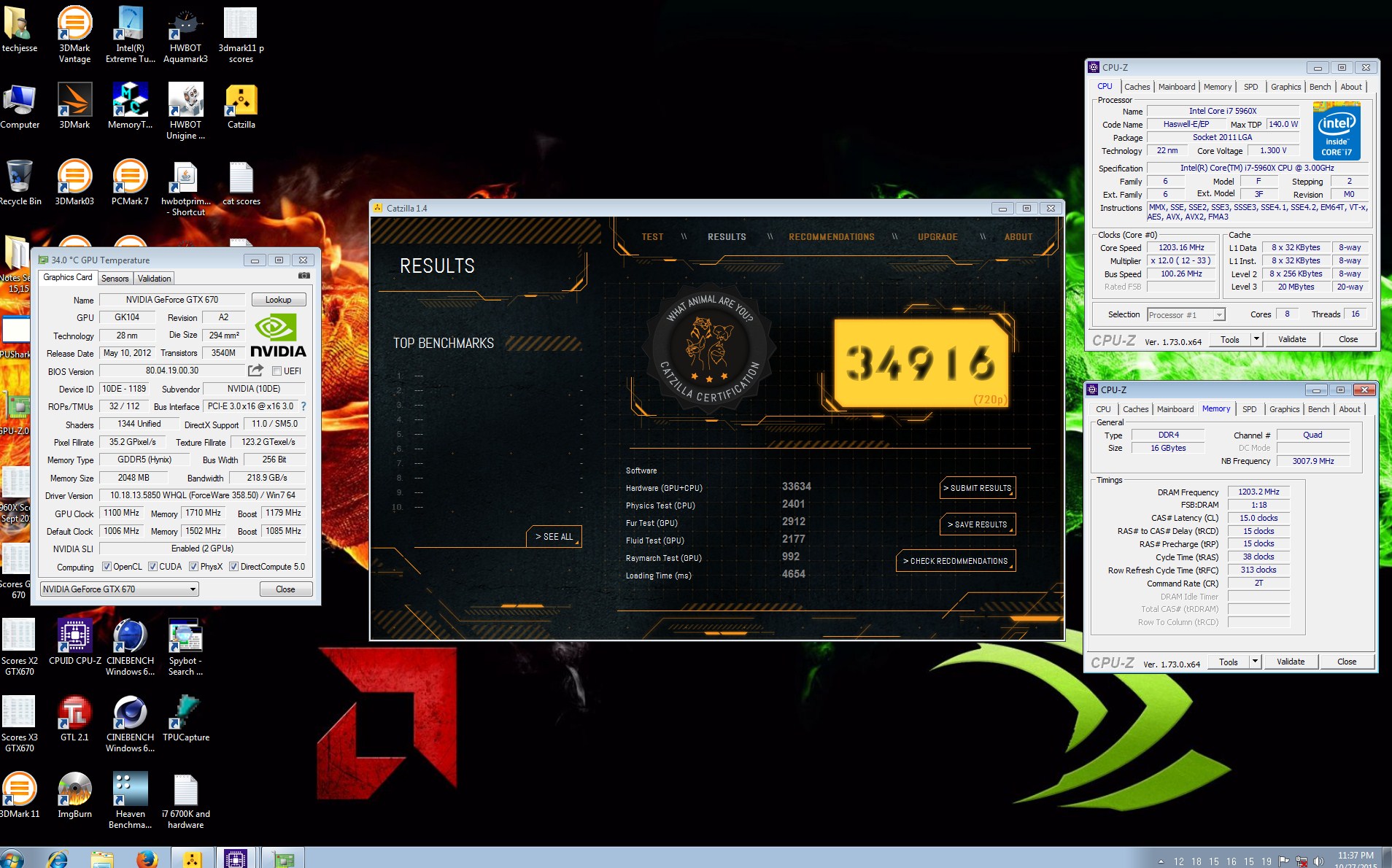
Task: Click Tools button in lower CPU-Z window
Action: 1229,662
